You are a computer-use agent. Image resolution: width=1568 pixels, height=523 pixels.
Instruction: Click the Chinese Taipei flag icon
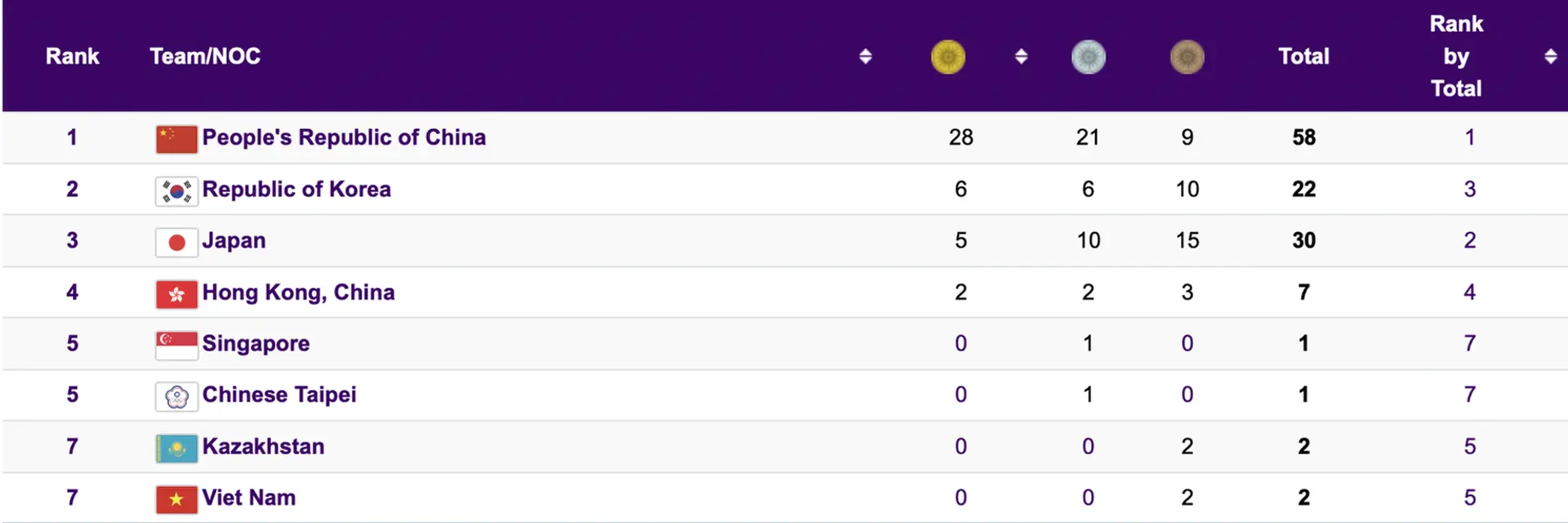coord(176,397)
